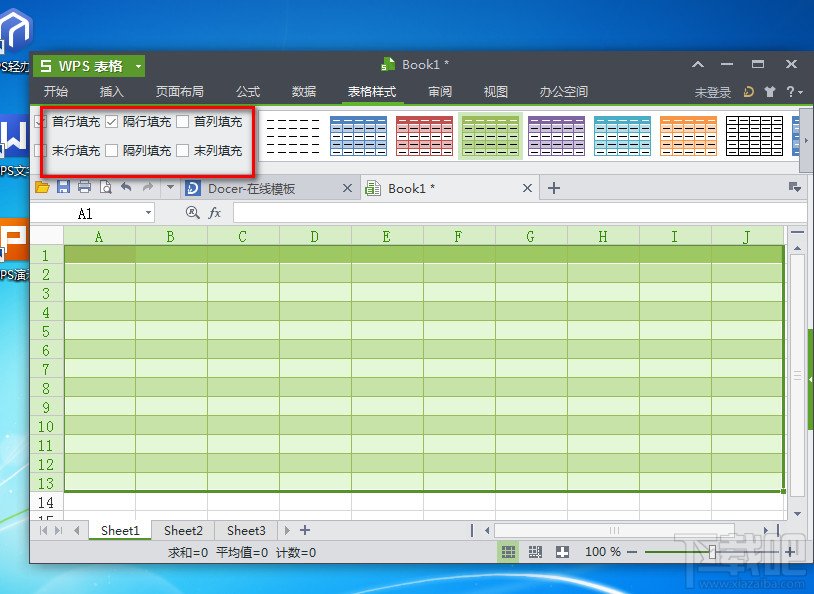Open file with the folder icon
Image resolution: width=814 pixels, height=594 pixels.
43,187
